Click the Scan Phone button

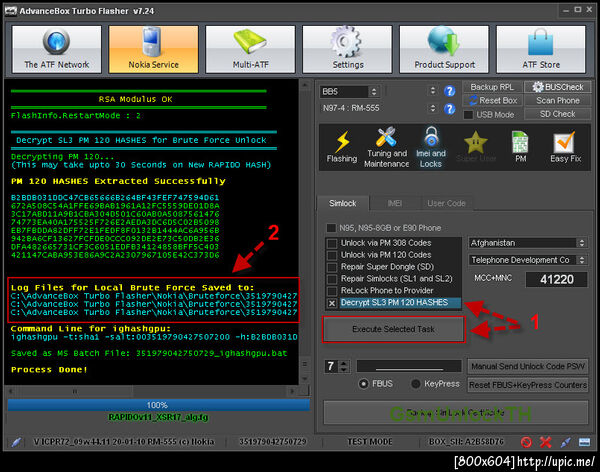coord(558,101)
